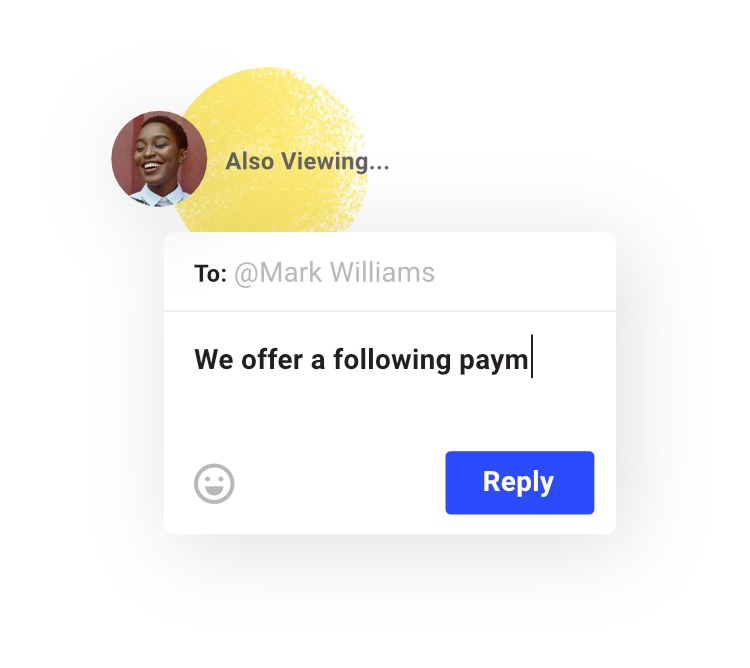Select the 'To:' recipient label

coord(210,274)
